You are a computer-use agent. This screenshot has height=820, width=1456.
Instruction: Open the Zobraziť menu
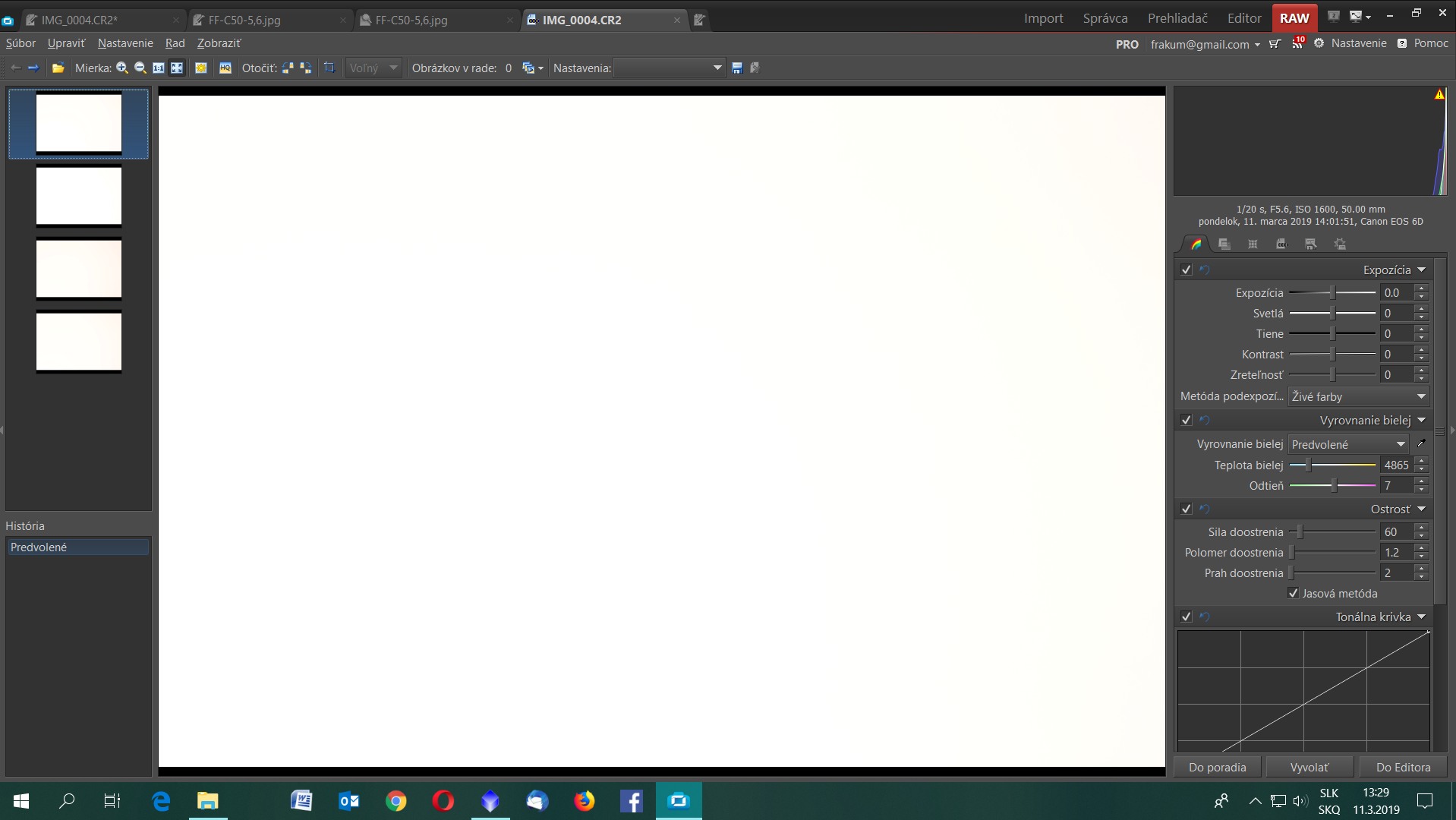[x=219, y=43]
